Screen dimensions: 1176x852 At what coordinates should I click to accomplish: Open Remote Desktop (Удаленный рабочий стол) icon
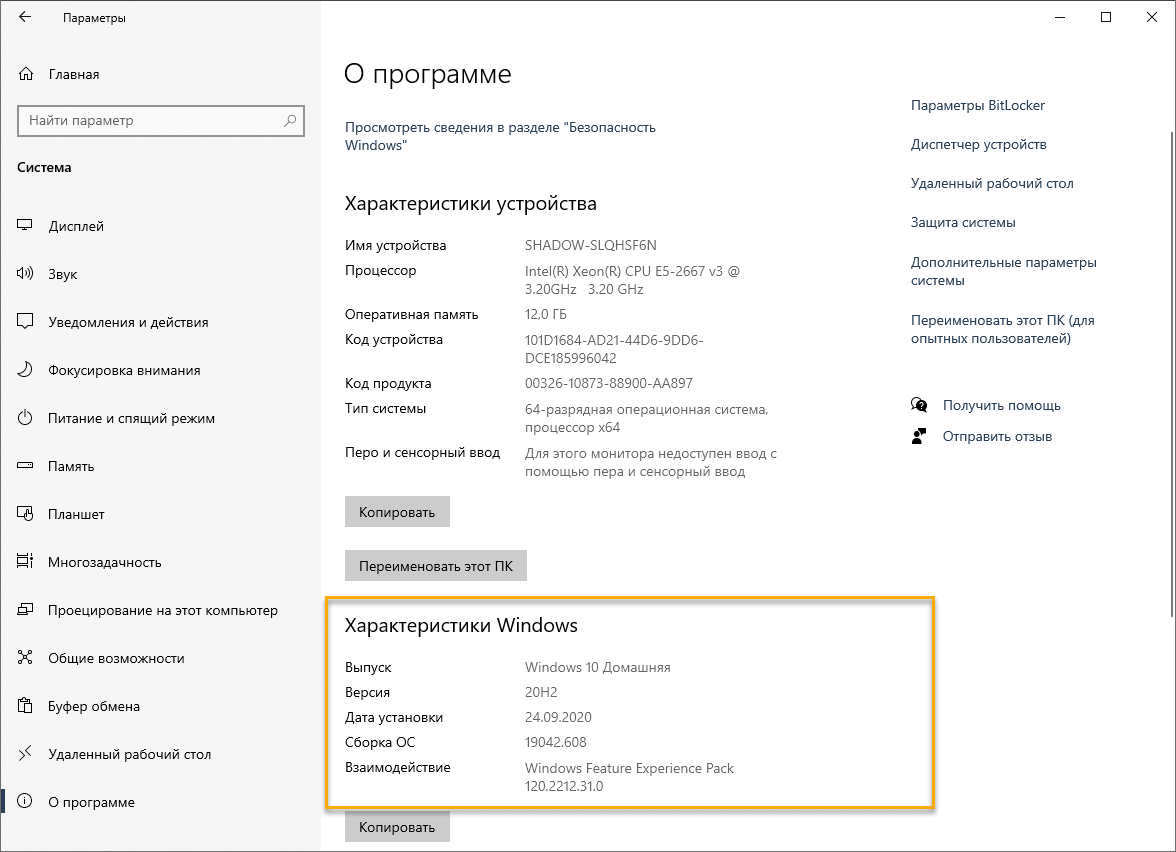click(24, 754)
